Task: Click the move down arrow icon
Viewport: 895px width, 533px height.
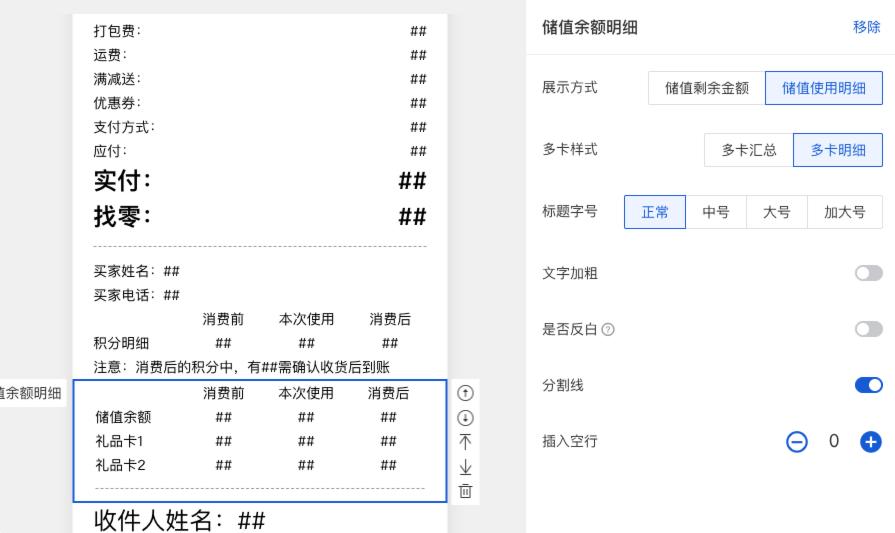Action: point(465,418)
